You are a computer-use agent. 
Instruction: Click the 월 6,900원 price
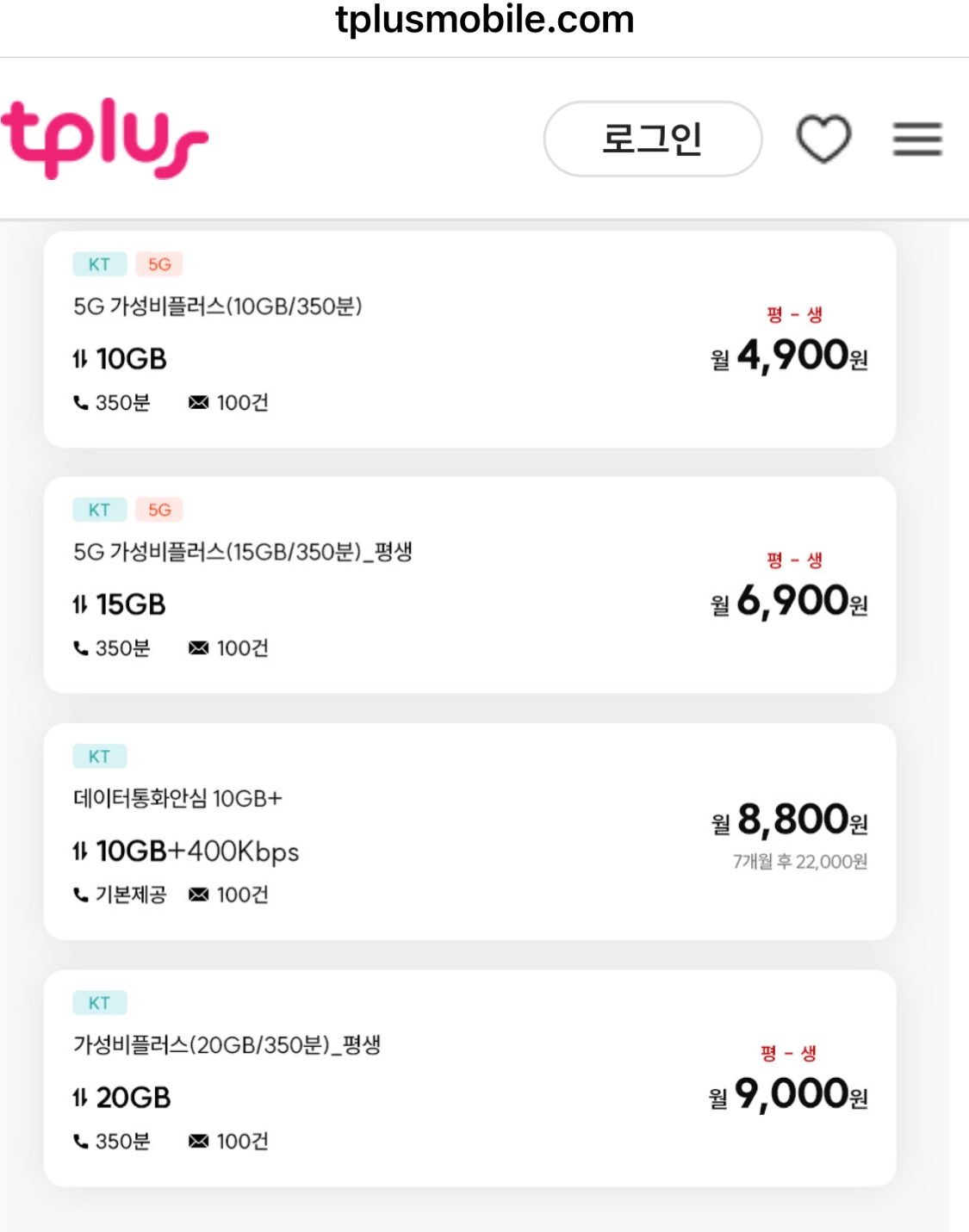pos(789,601)
